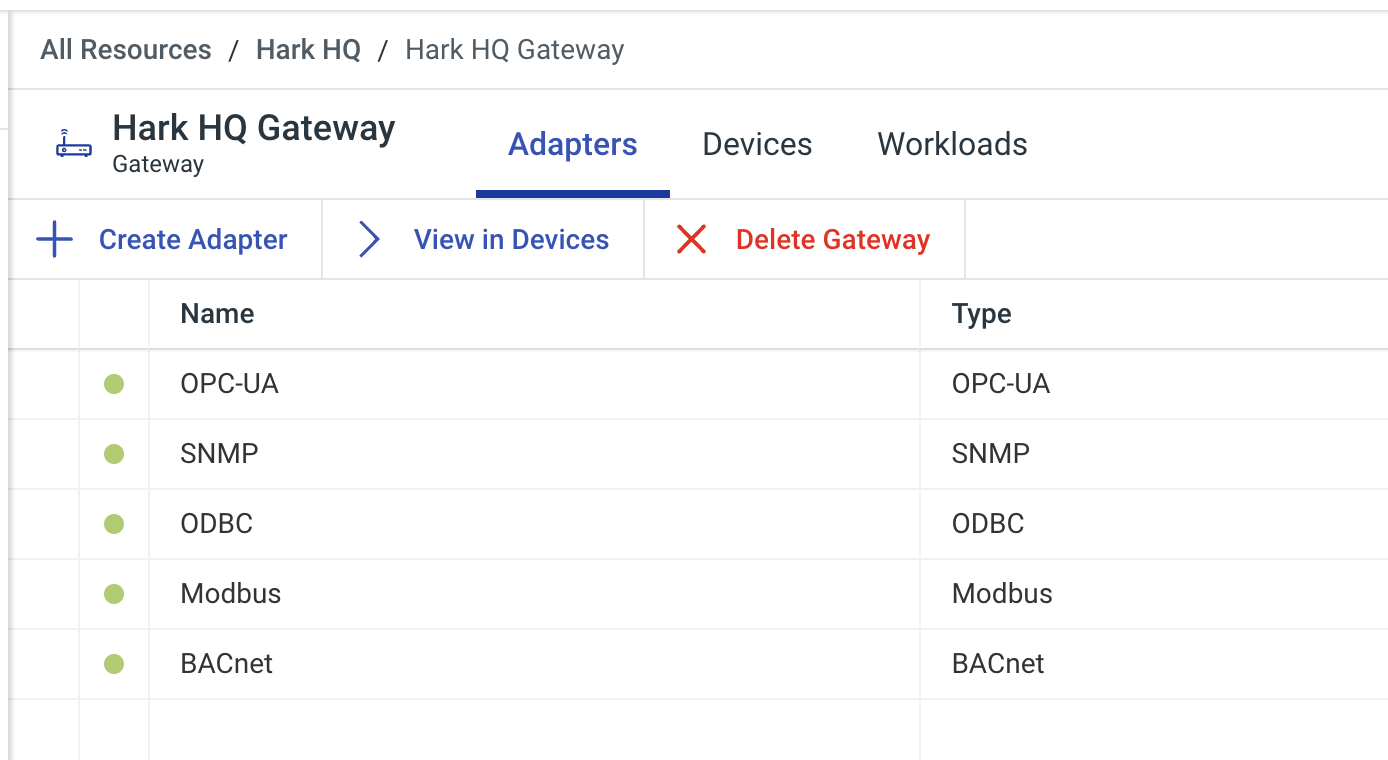Navigate to Hark HQ breadcrumb link
This screenshot has height=760, width=1388.
(308, 50)
